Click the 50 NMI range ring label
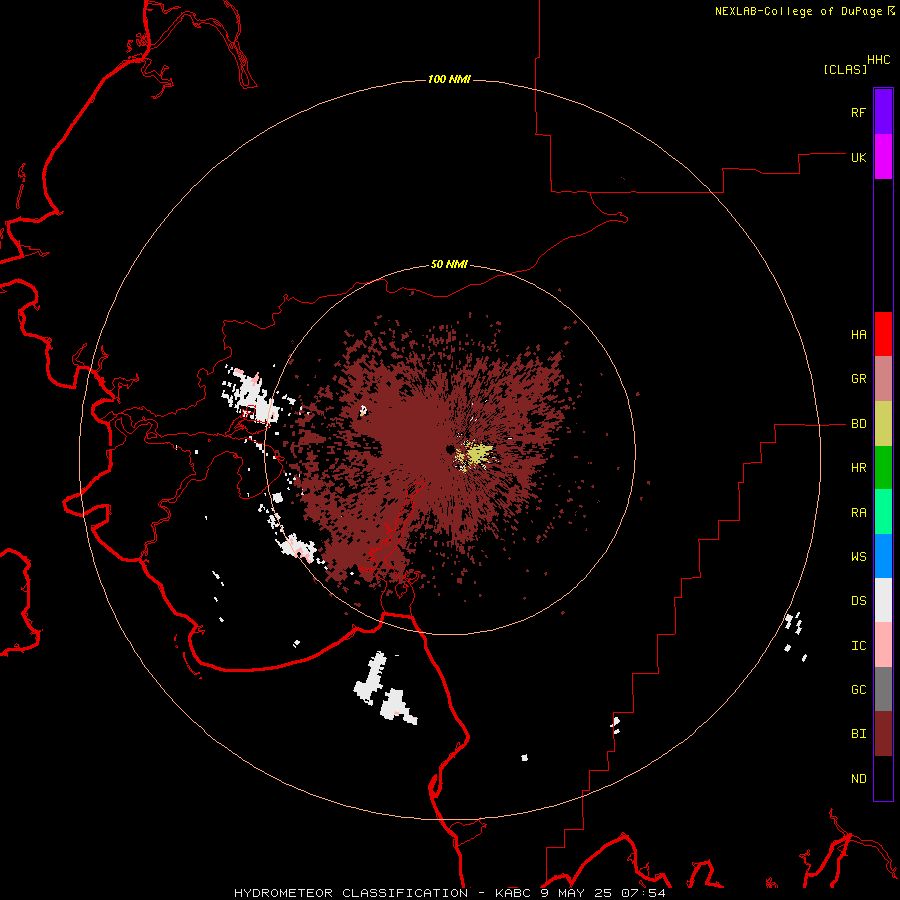Viewport: 900px width, 900px height. [449, 264]
